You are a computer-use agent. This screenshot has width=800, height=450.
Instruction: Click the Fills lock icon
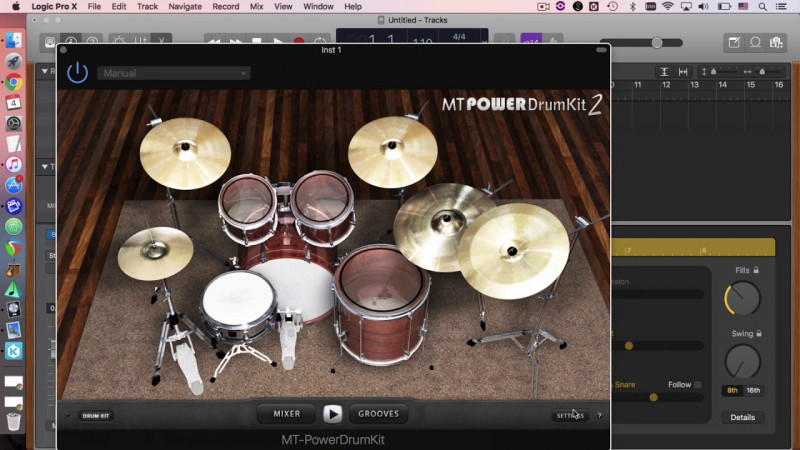[x=756, y=270]
